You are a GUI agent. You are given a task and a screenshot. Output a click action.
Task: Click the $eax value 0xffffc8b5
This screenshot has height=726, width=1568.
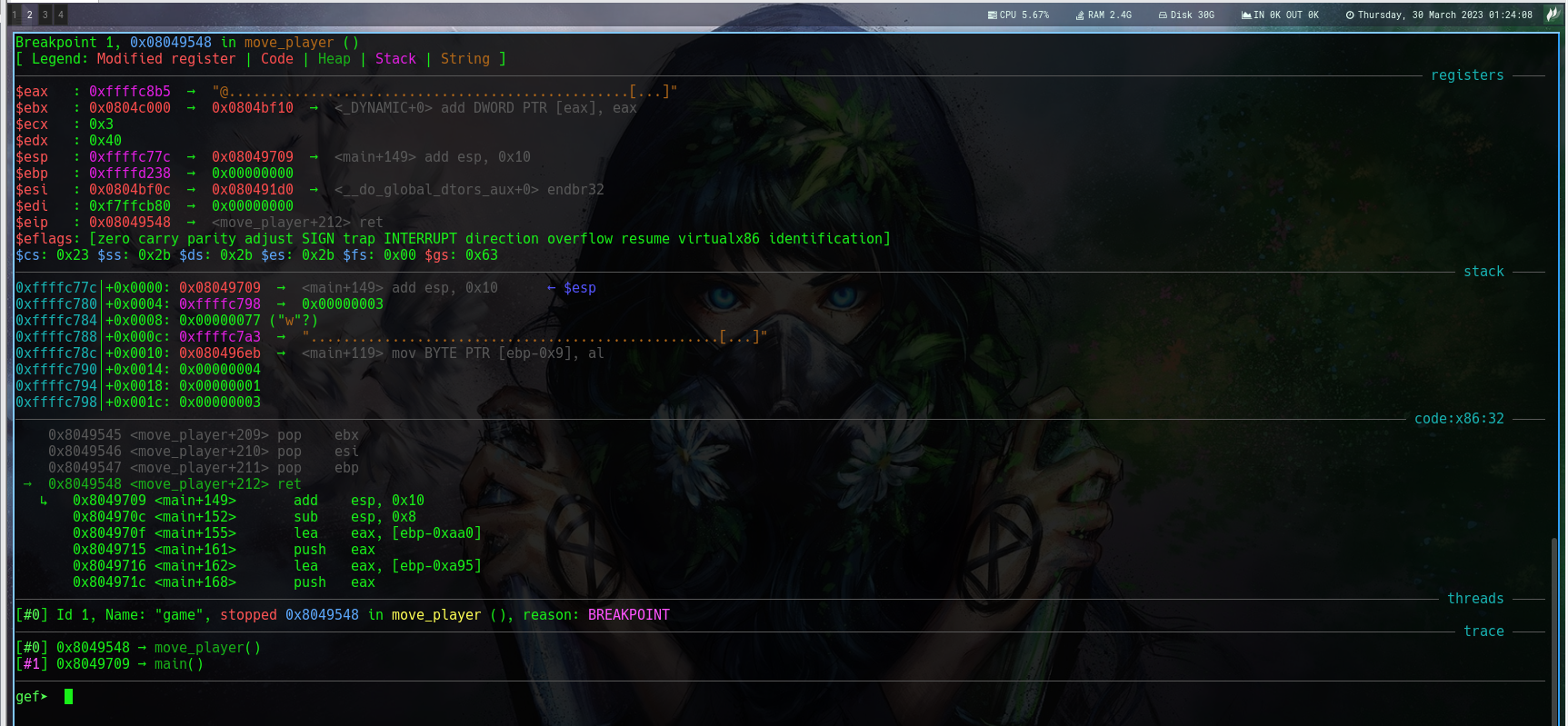[x=130, y=91]
